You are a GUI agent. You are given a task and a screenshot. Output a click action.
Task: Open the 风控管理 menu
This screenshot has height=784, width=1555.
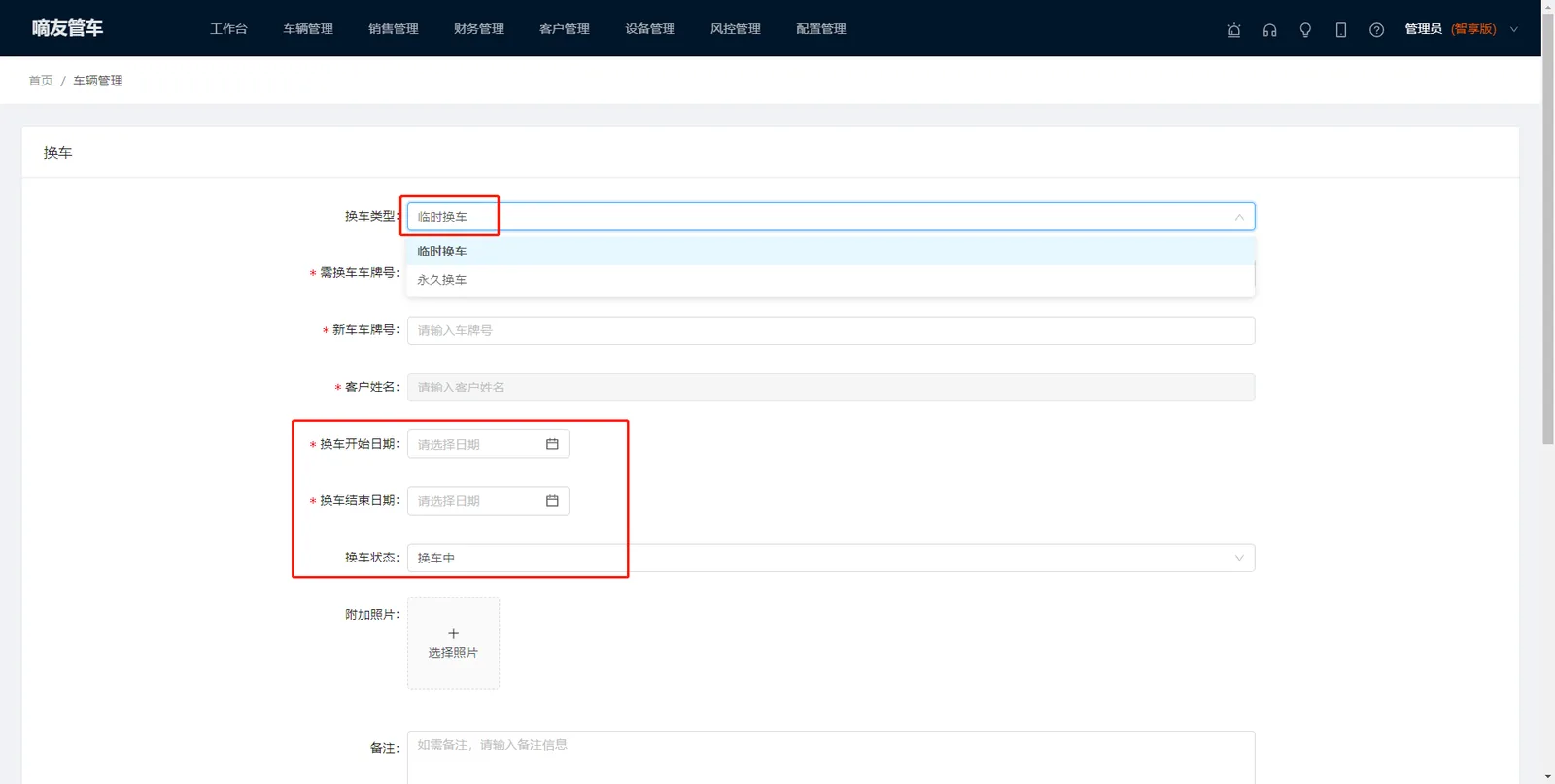click(x=736, y=29)
